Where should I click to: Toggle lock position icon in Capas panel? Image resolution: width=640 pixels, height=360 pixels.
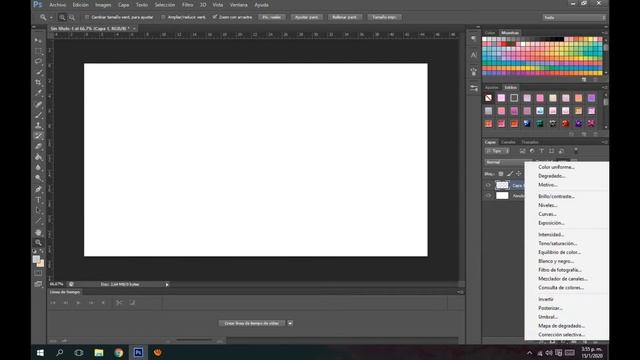pos(519,174)
